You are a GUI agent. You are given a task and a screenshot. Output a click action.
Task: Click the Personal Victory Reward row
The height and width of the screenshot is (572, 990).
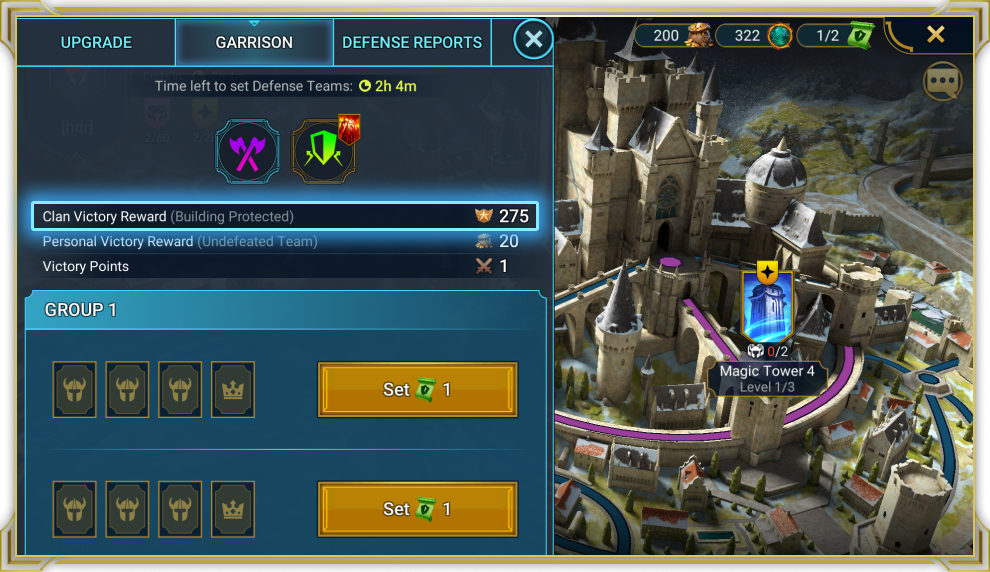coord(285,241)
